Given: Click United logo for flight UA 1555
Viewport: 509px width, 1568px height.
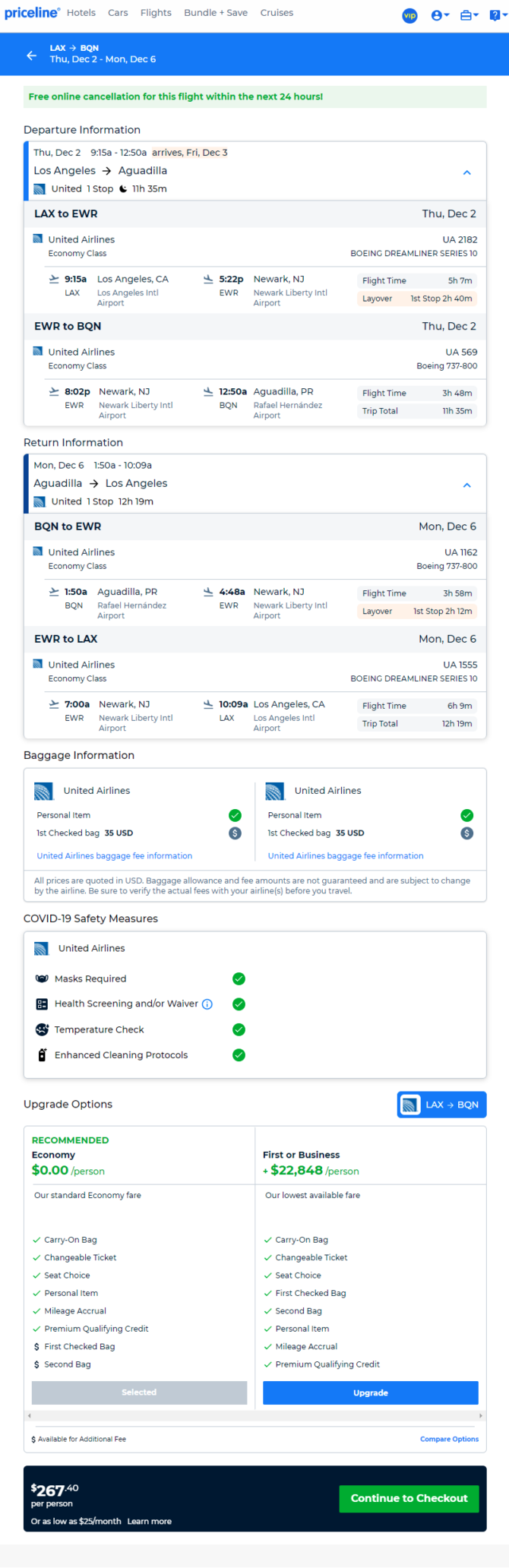Looking at the screenshot, I should (x=38, y=664).
